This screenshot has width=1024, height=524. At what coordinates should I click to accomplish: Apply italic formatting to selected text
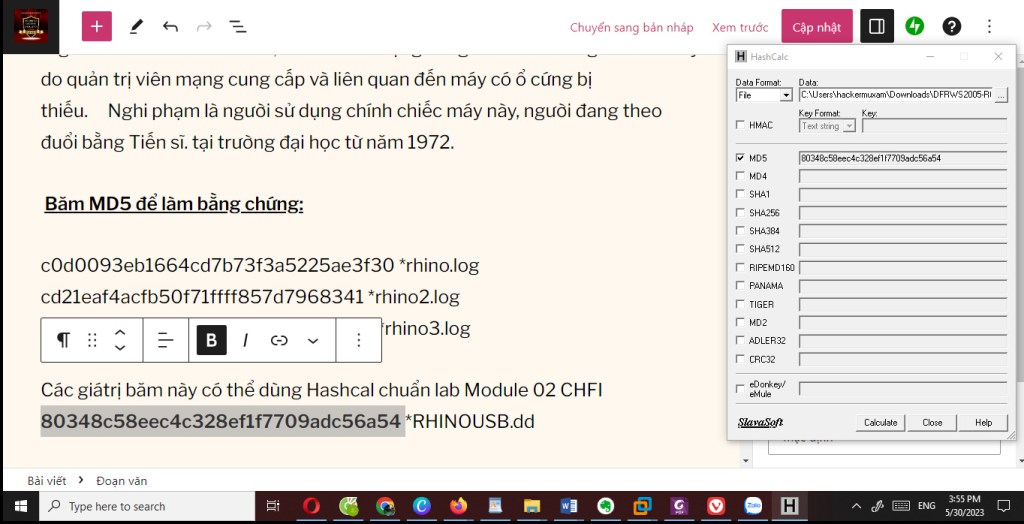[245, 340]
